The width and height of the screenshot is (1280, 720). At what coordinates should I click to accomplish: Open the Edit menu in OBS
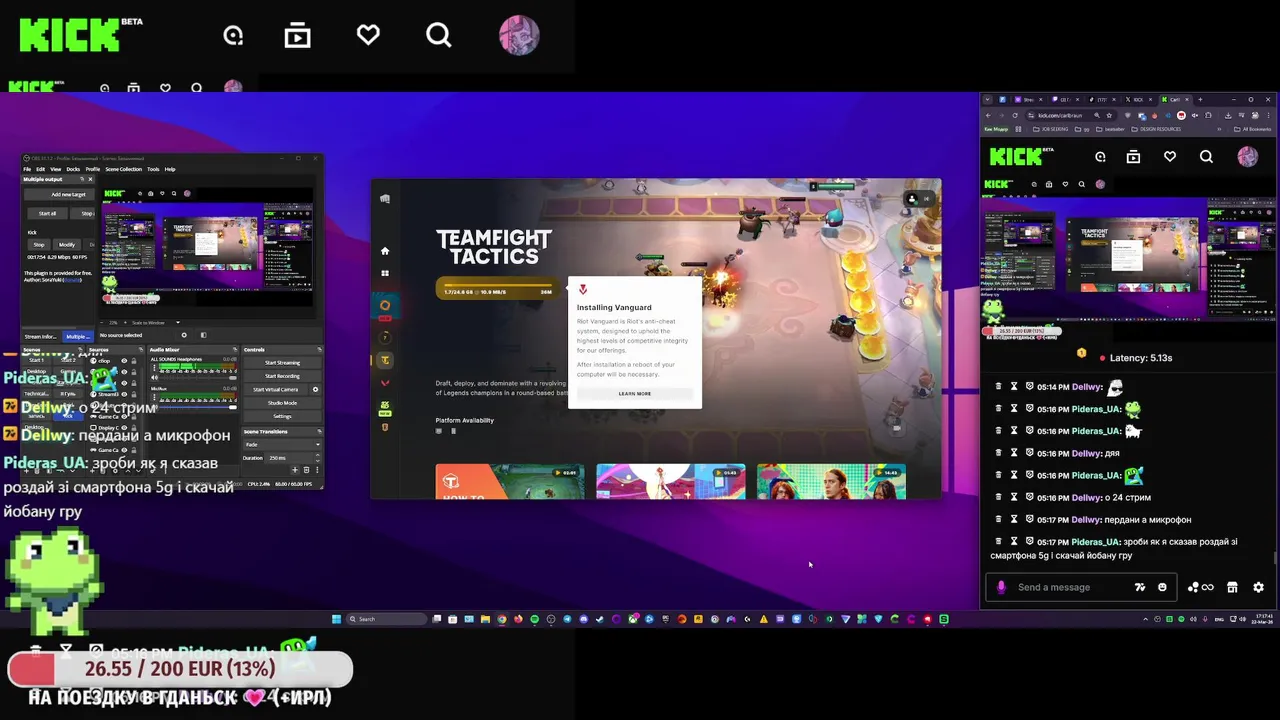click(40, 169)
